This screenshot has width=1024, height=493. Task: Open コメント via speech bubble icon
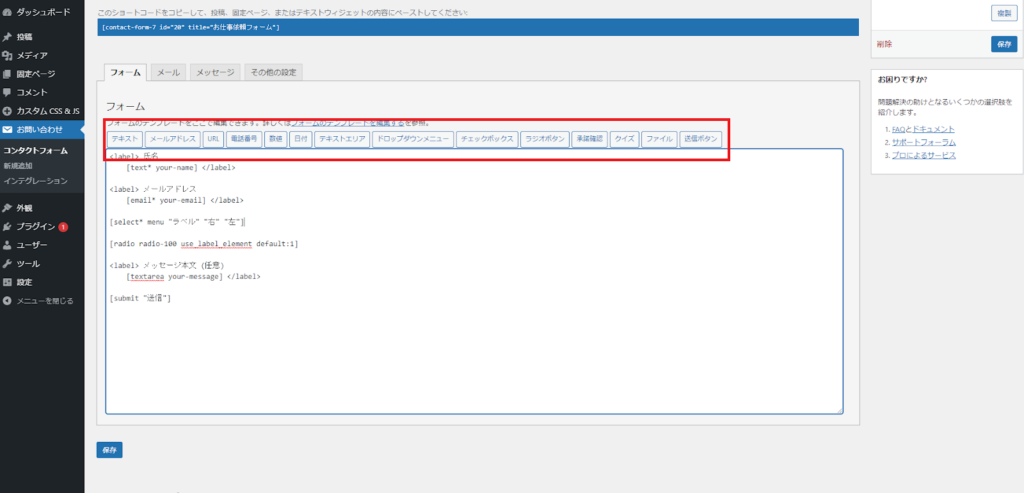pos(8,92)
